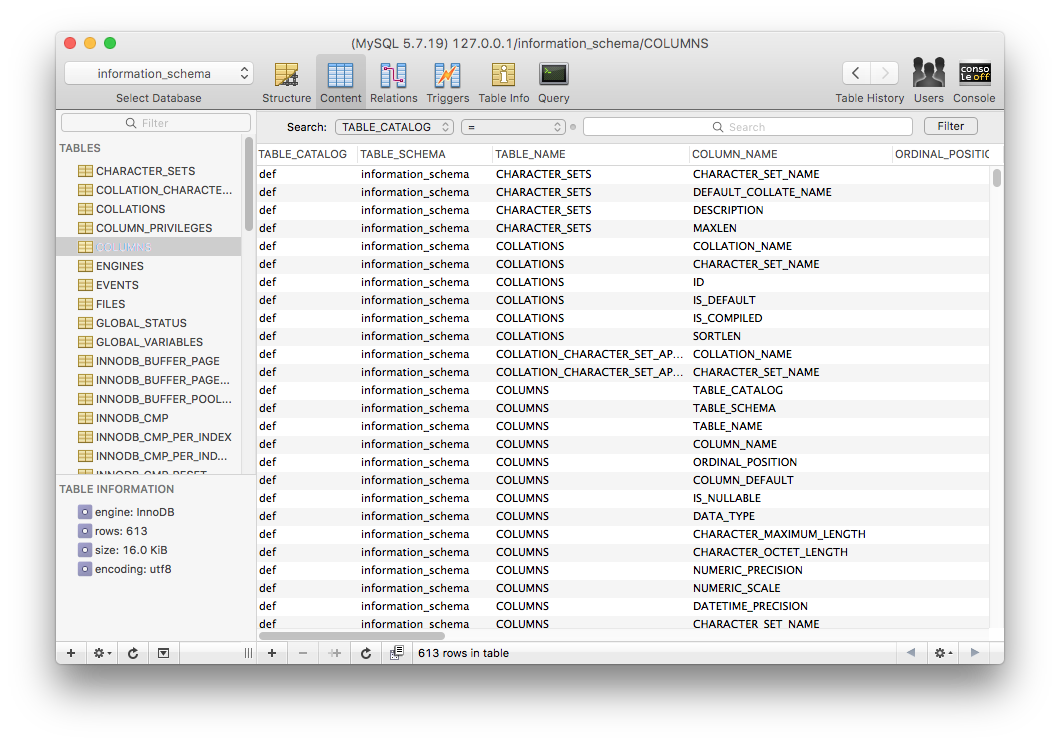Select the Content tab
Image resolution: width=1060 pixels, height=744 pixels.
[341, 81]
